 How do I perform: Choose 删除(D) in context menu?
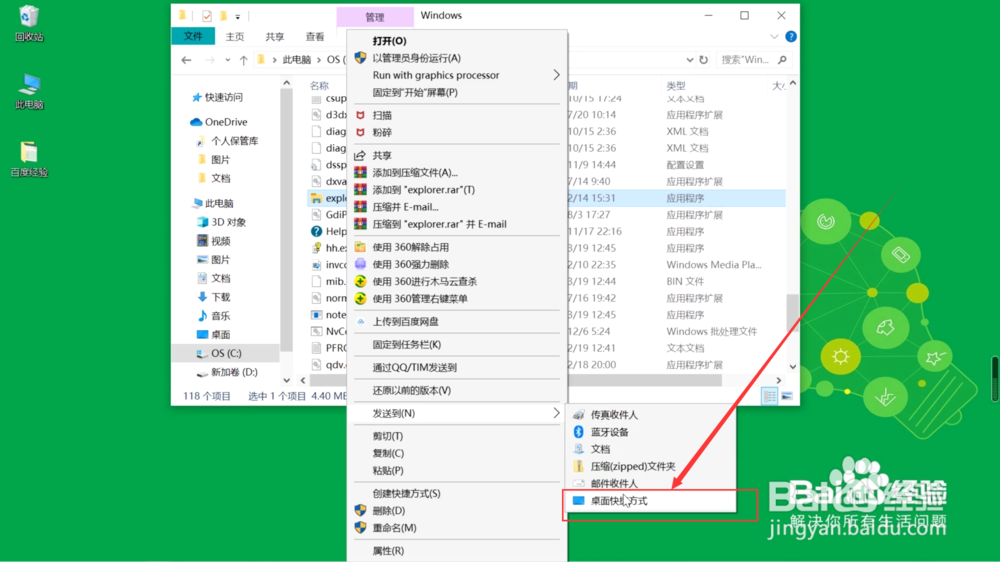pyautogui.click(x=457, y=511)
